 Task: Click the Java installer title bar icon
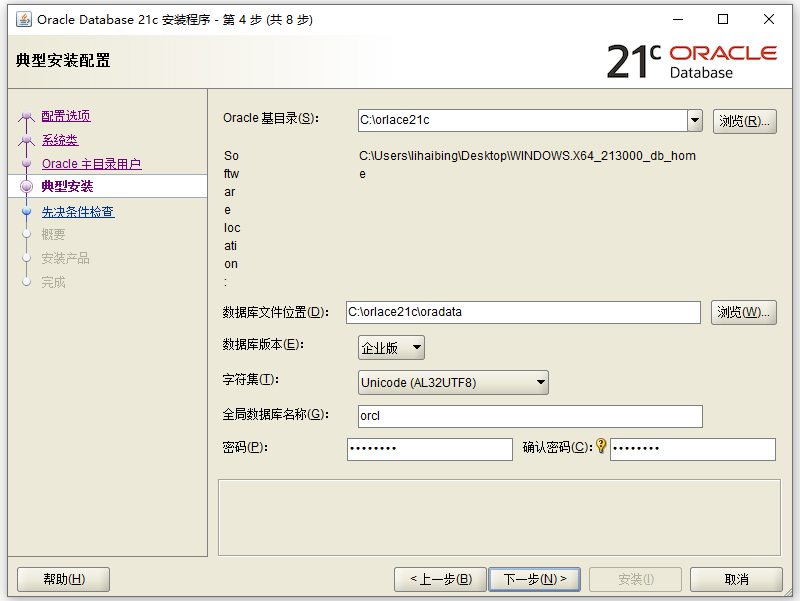coord(23,19)
